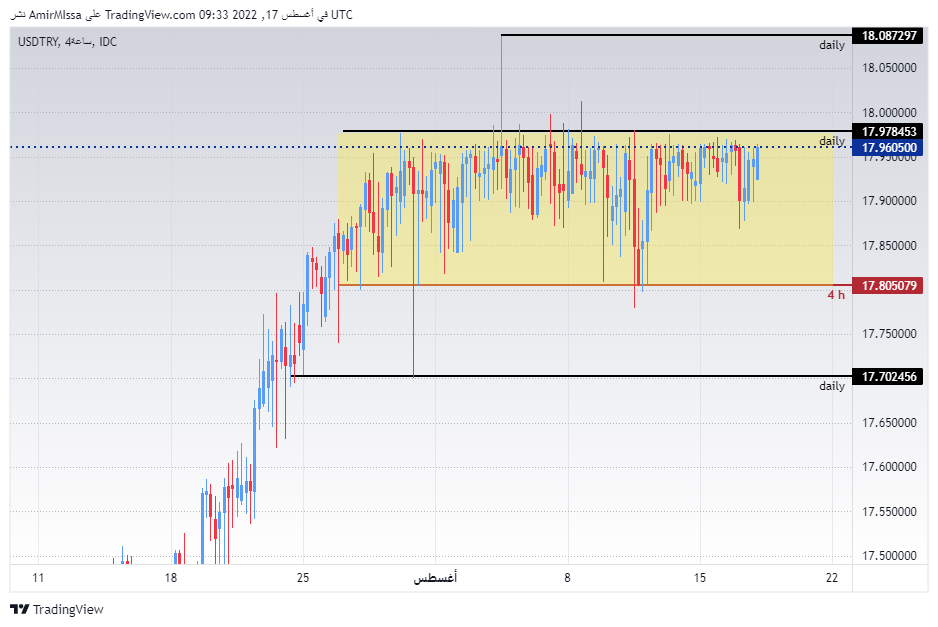Click the TradingView logo

coord(57,609)
